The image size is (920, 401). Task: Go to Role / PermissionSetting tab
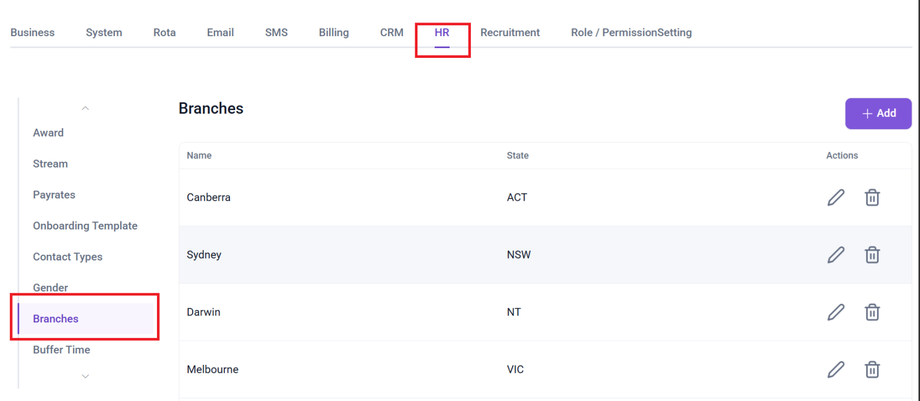pyautogui.click(x=631, y=33)
